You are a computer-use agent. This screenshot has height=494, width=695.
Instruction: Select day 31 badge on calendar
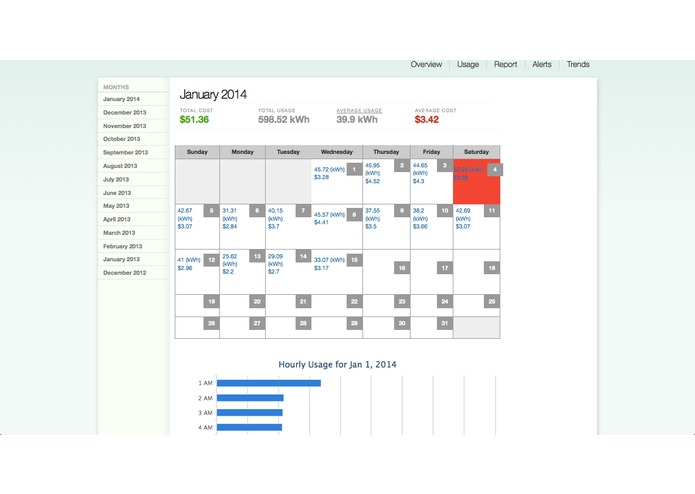pos(445,323)
